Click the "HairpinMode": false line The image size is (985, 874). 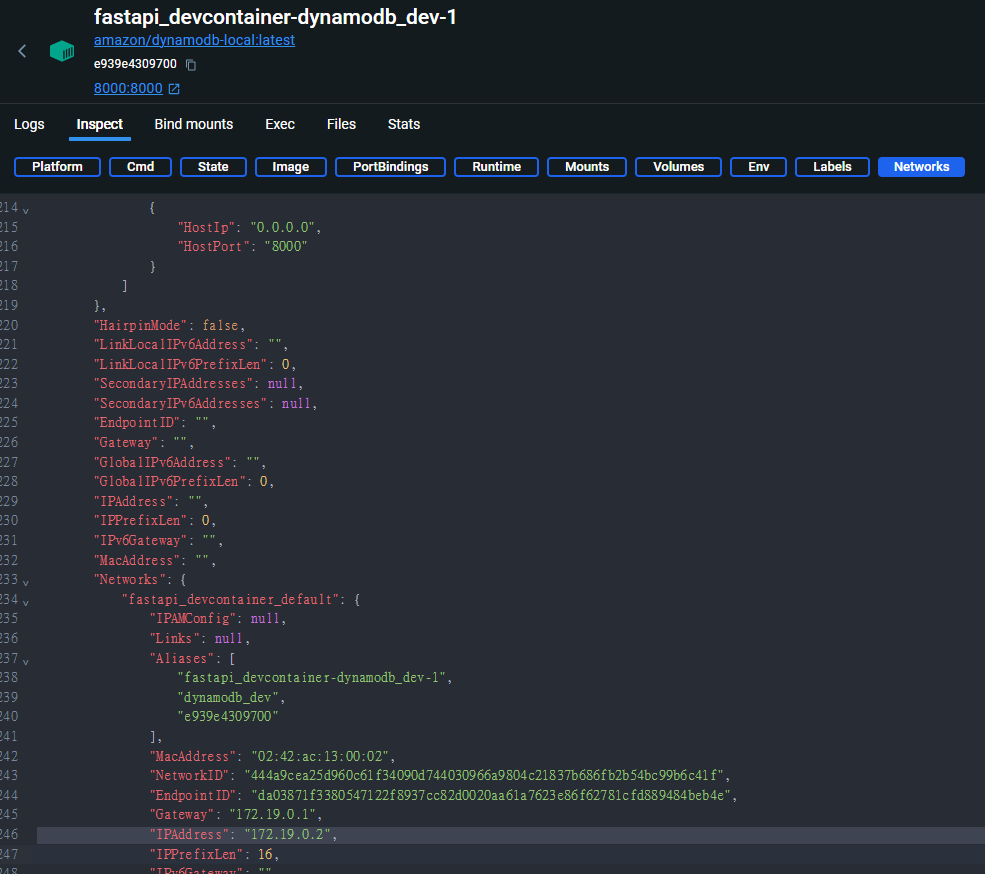coord(169,325)
